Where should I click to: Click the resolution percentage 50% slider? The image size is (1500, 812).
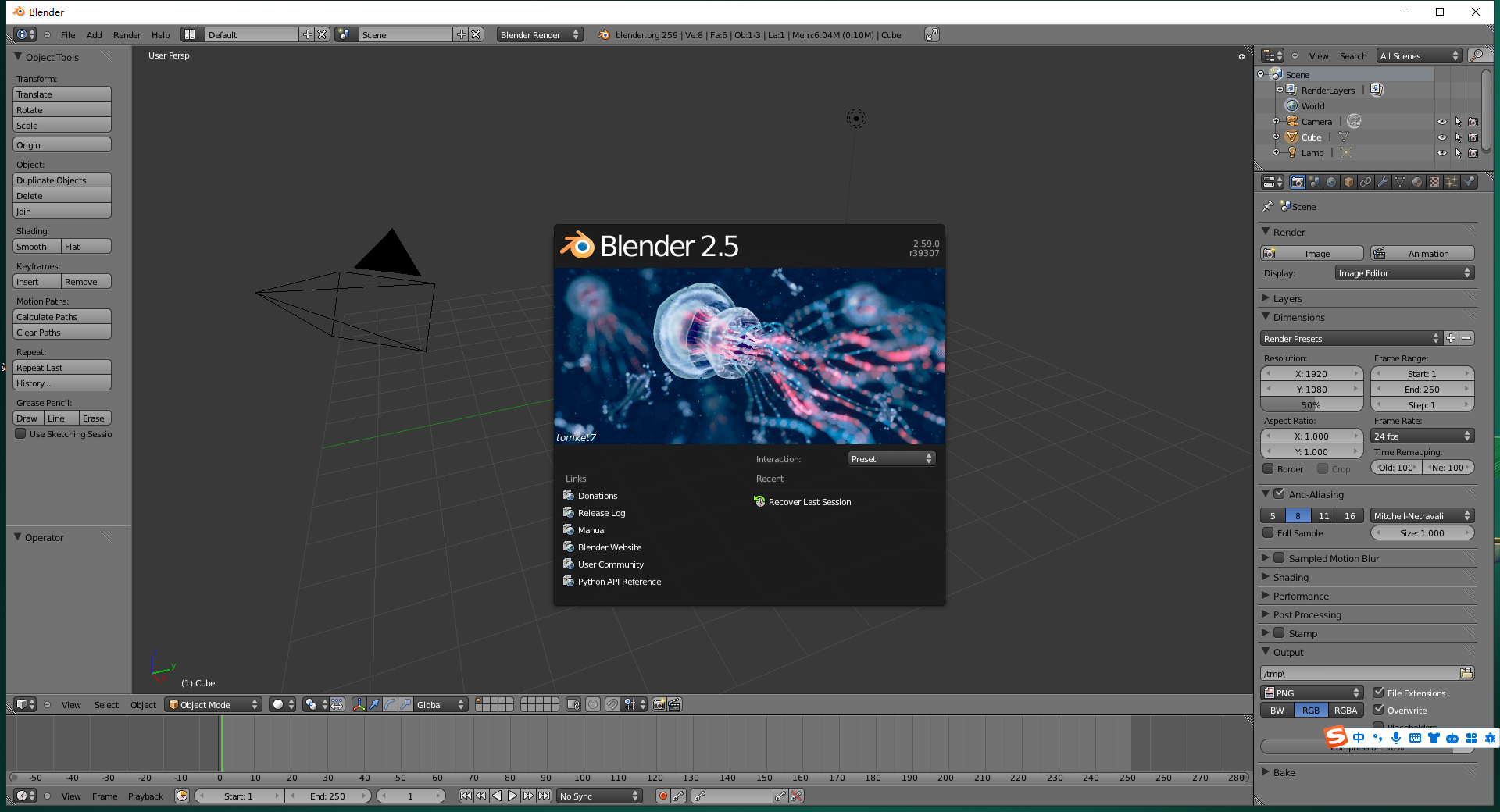(x=1311, y=405)
